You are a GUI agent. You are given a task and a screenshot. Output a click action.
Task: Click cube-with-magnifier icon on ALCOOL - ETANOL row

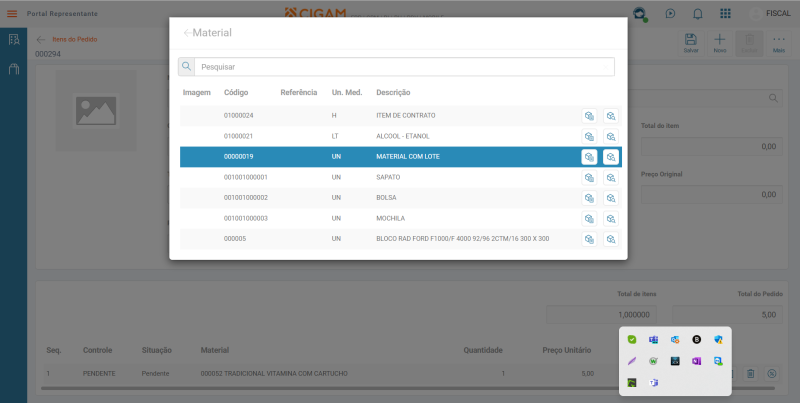click(x=611, y=136)
